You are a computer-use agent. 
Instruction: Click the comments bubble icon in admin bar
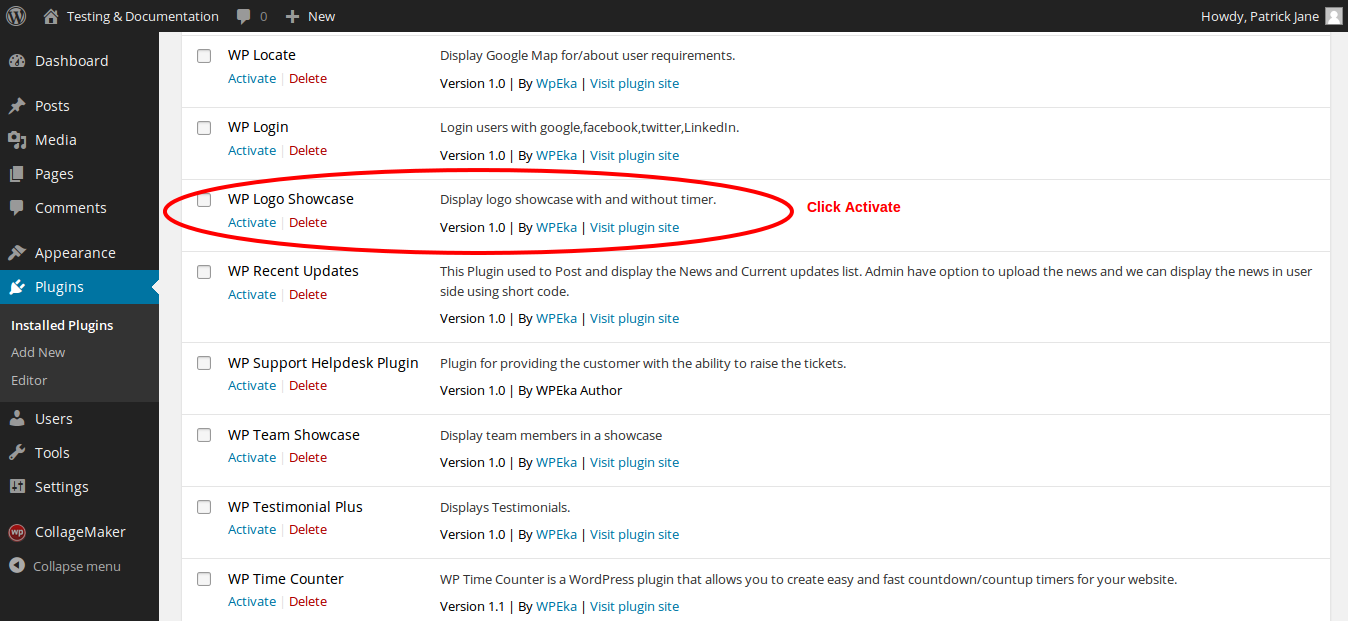click(244, 16)
